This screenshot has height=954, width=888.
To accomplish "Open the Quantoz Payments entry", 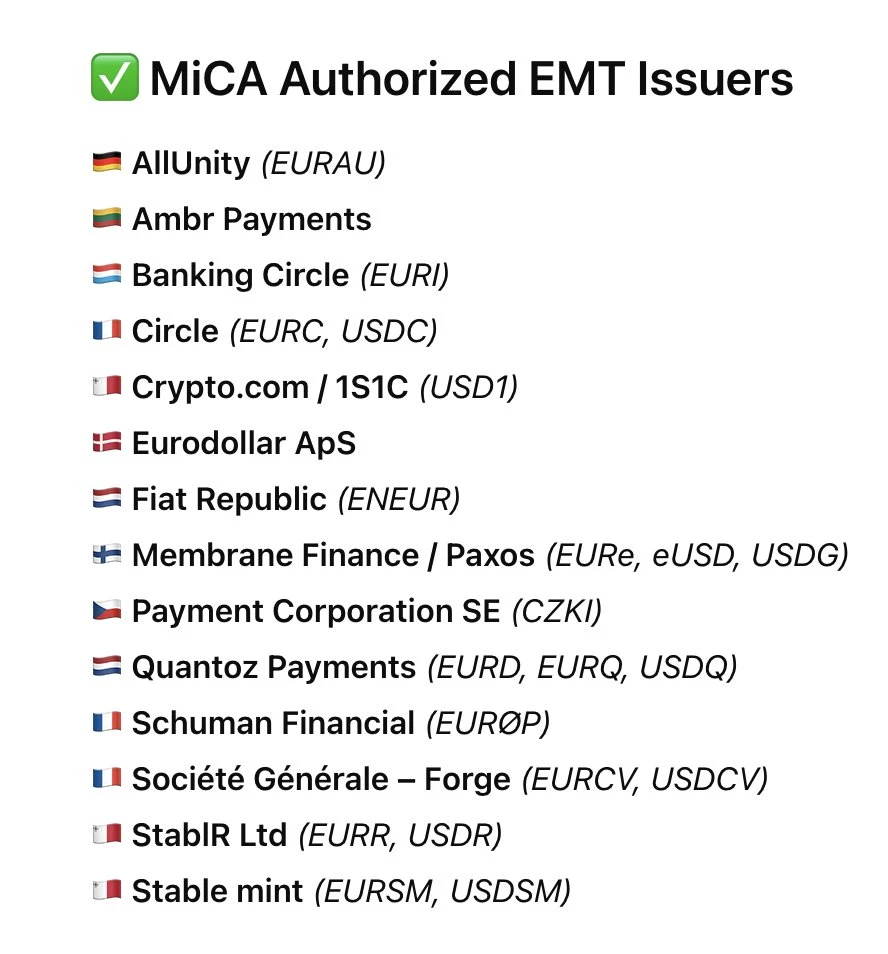I will tap(274, 667).
